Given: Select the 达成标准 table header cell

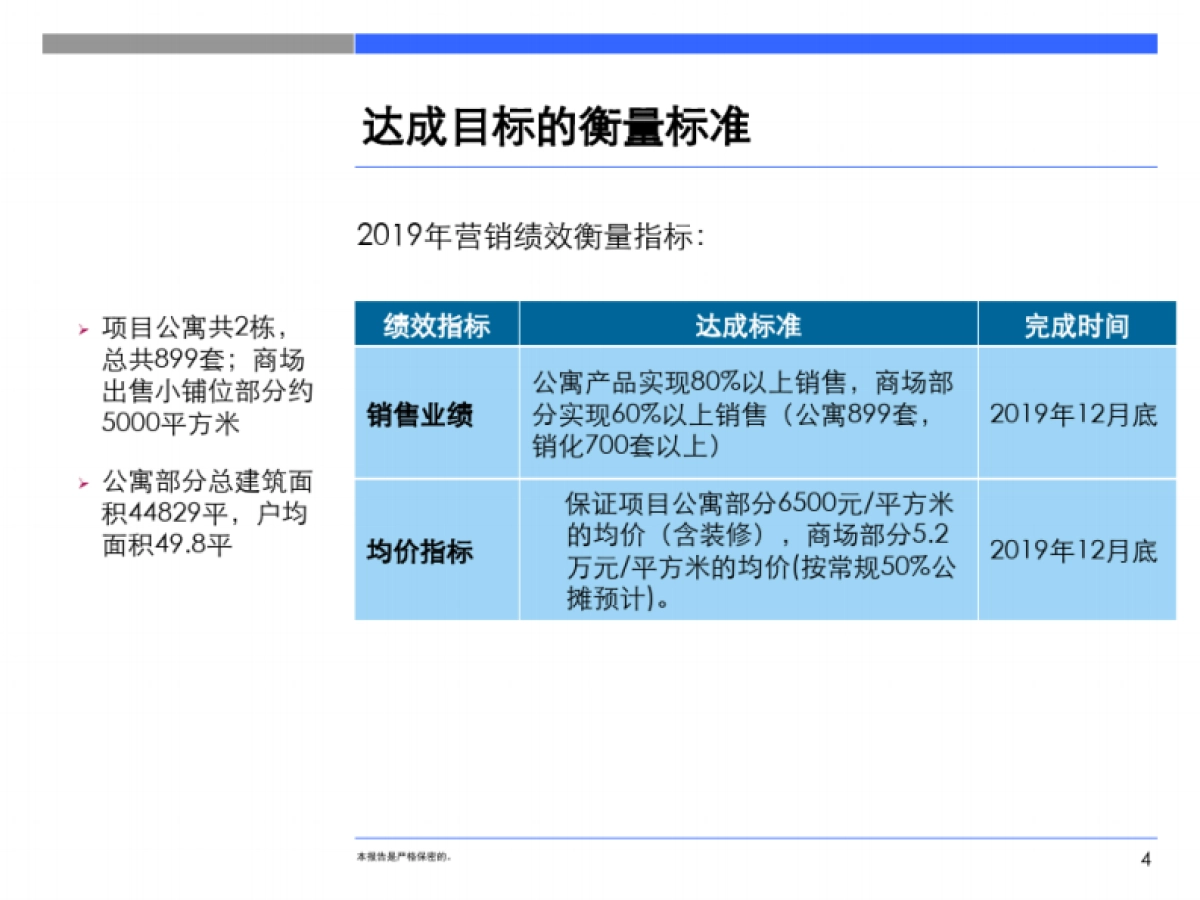Looking at the screenshot, I should pyautogui.click(x=750, y=323).
